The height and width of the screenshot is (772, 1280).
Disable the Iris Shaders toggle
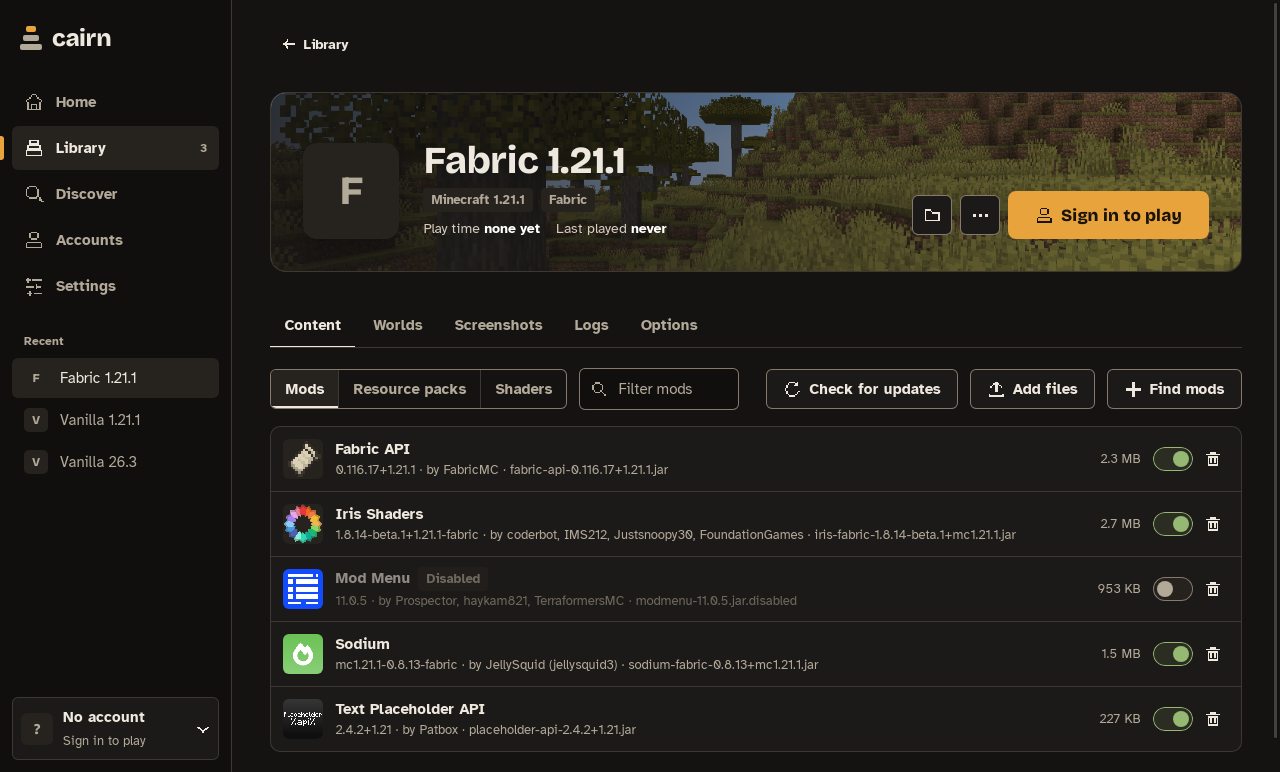click(1173, 524)
